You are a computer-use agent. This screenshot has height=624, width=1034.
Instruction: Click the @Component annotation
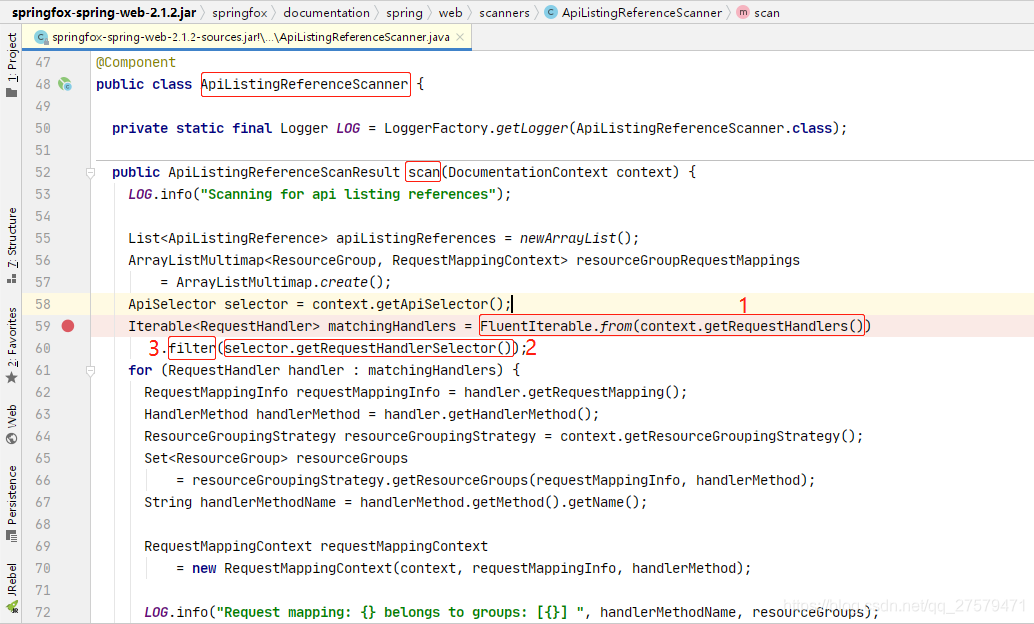[x=136, y=62]
